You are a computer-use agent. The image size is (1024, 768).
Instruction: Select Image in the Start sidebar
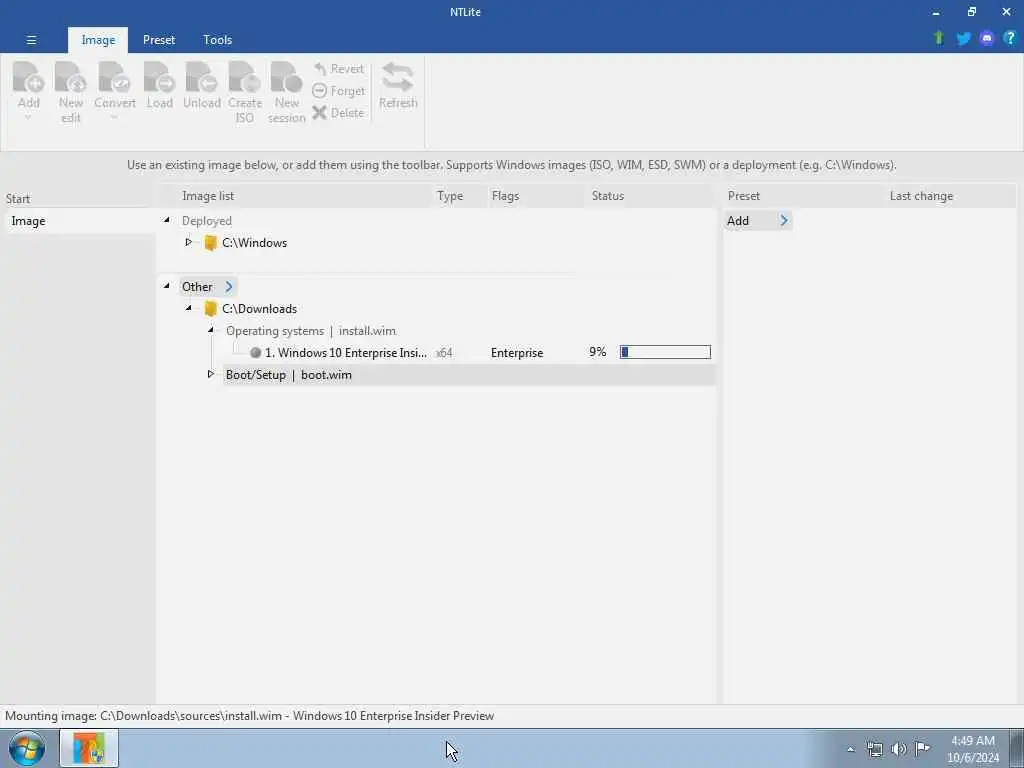pyautogui.click(x=78, y=221)
